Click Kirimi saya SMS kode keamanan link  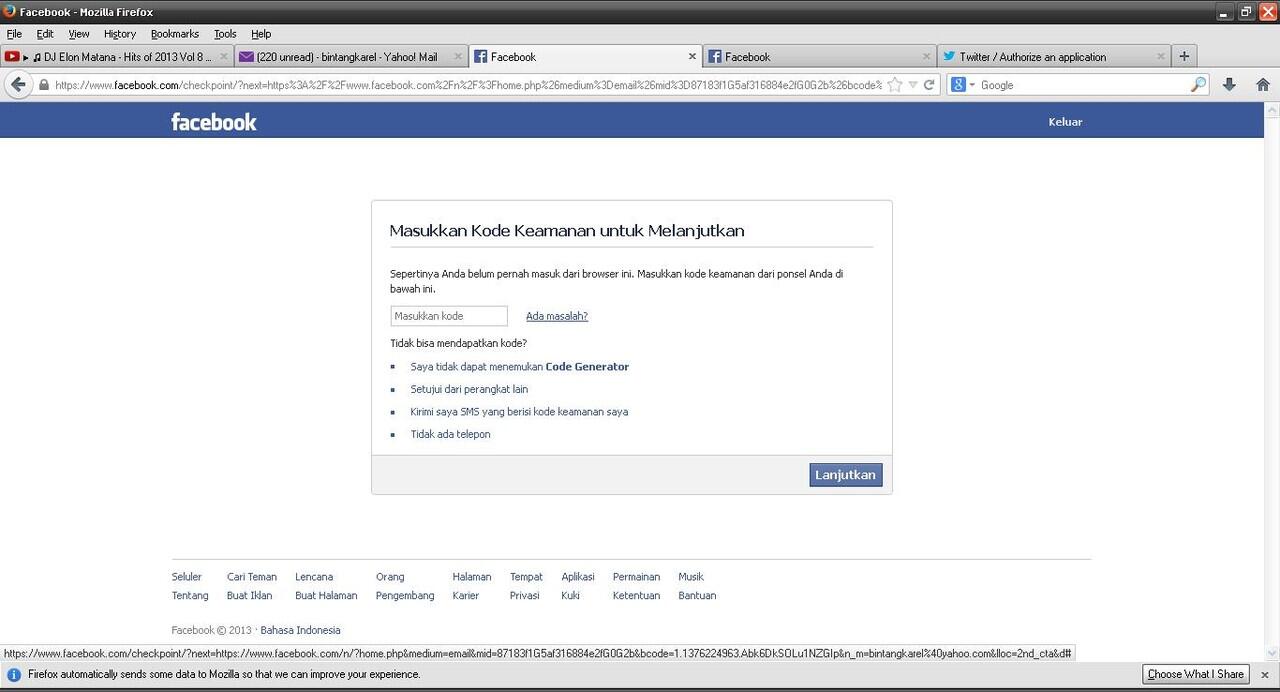[x=519, y=412]
